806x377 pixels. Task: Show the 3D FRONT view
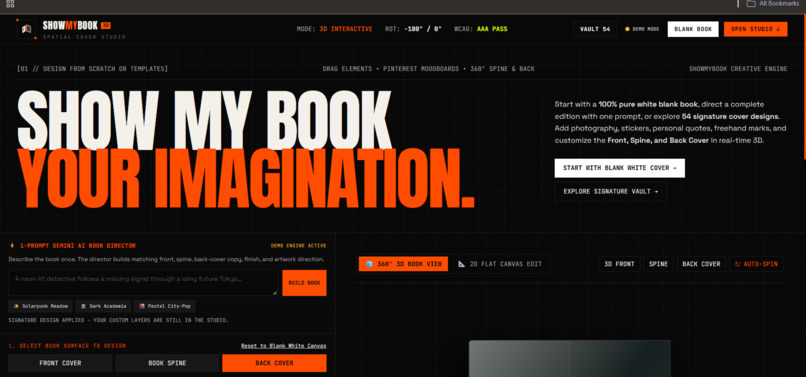(619, 264)
